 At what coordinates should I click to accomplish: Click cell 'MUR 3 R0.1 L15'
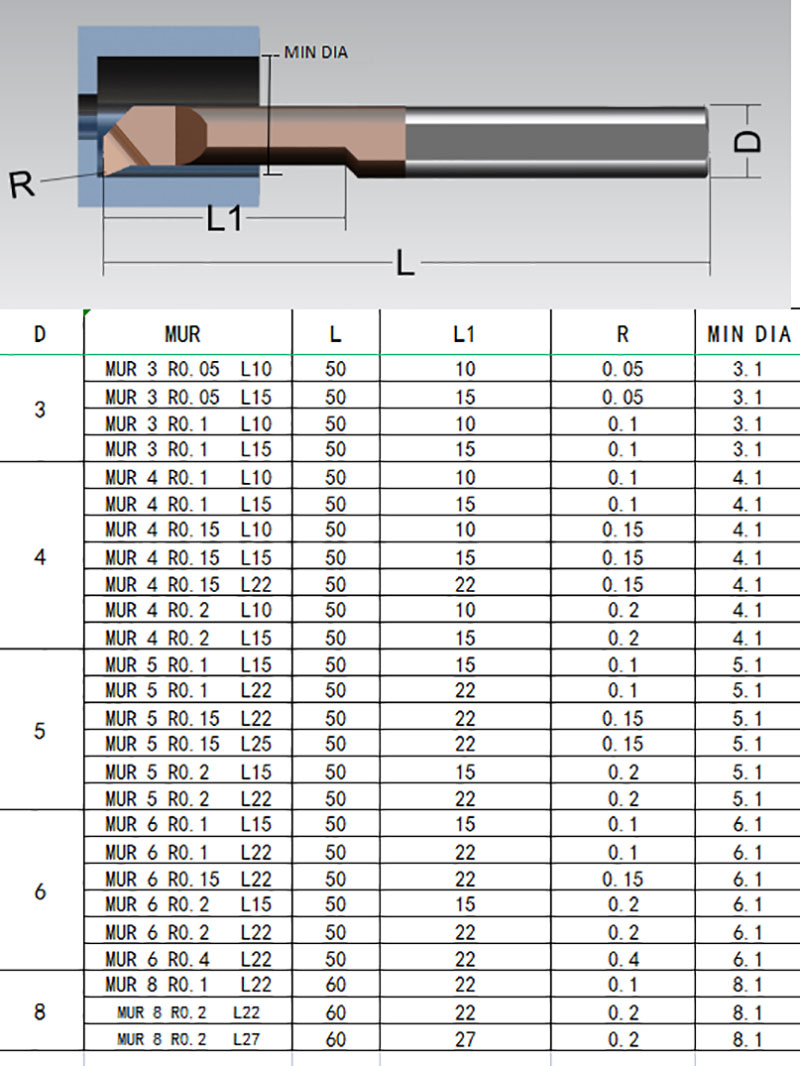pos(188,449)
